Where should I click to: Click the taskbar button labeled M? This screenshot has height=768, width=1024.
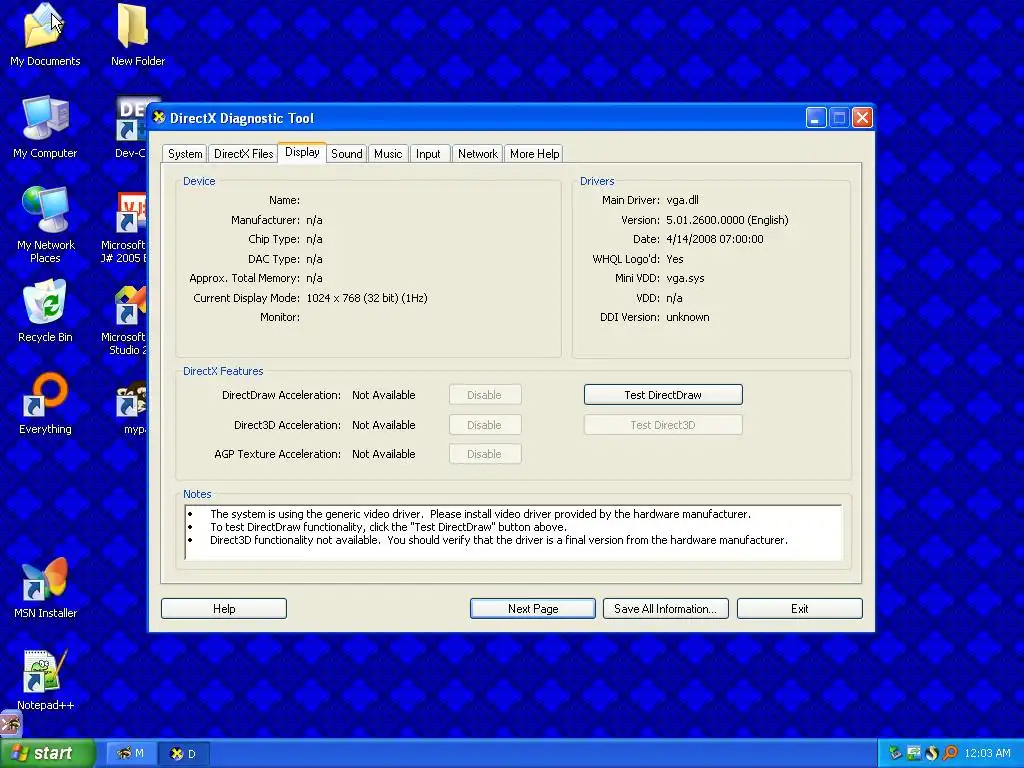coord(129,753)
